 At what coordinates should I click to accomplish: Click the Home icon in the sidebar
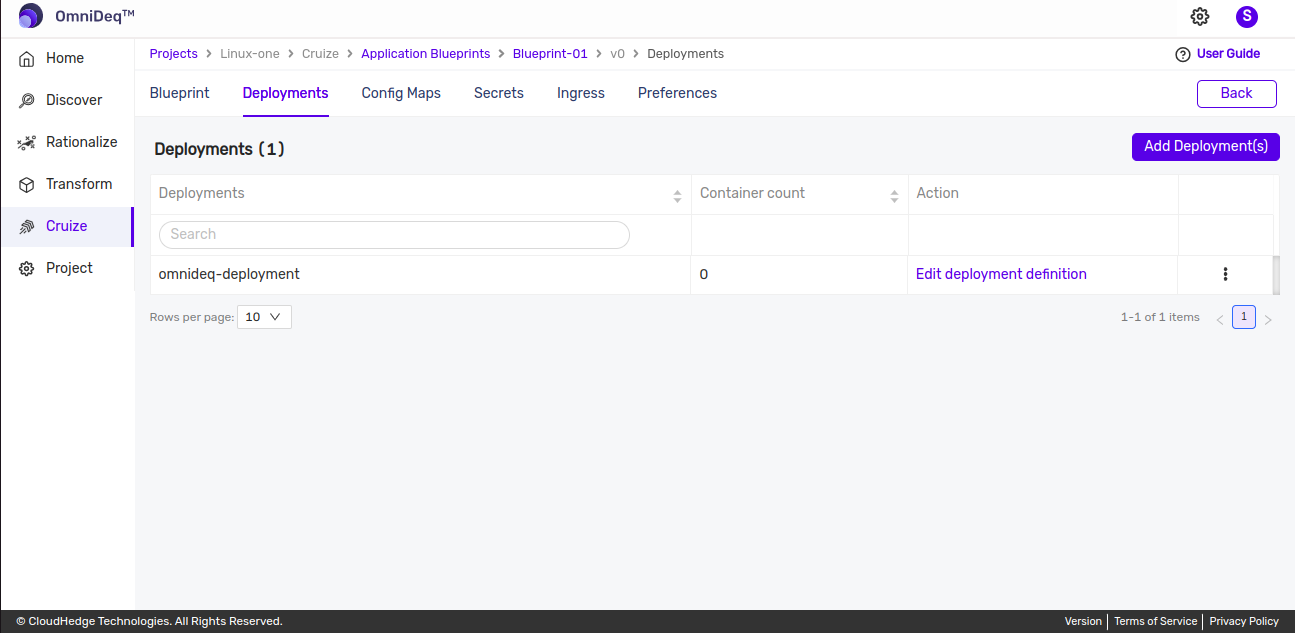pyautogui.click(x=27, y=58)
